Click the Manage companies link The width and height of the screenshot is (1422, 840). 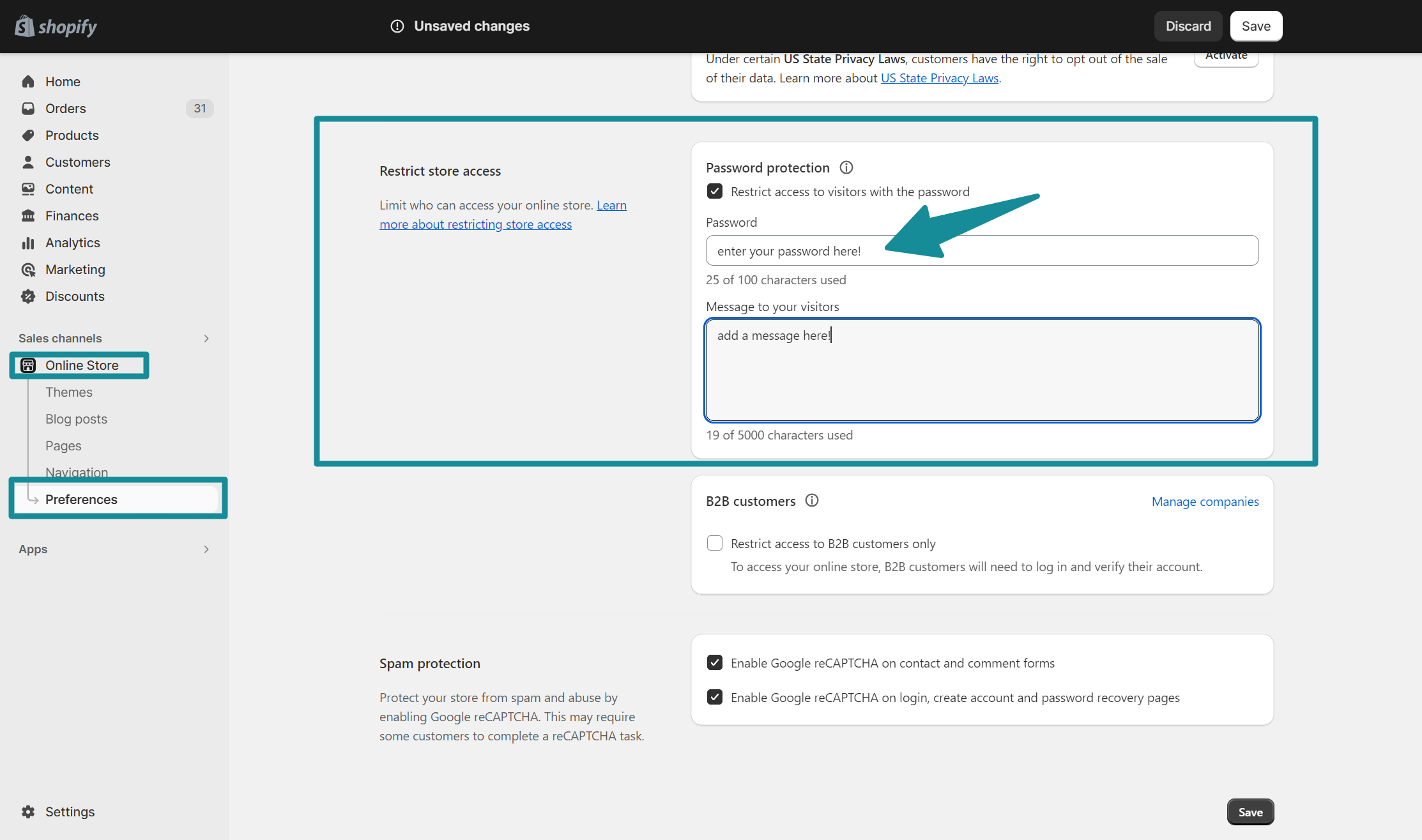(1205, 501)
